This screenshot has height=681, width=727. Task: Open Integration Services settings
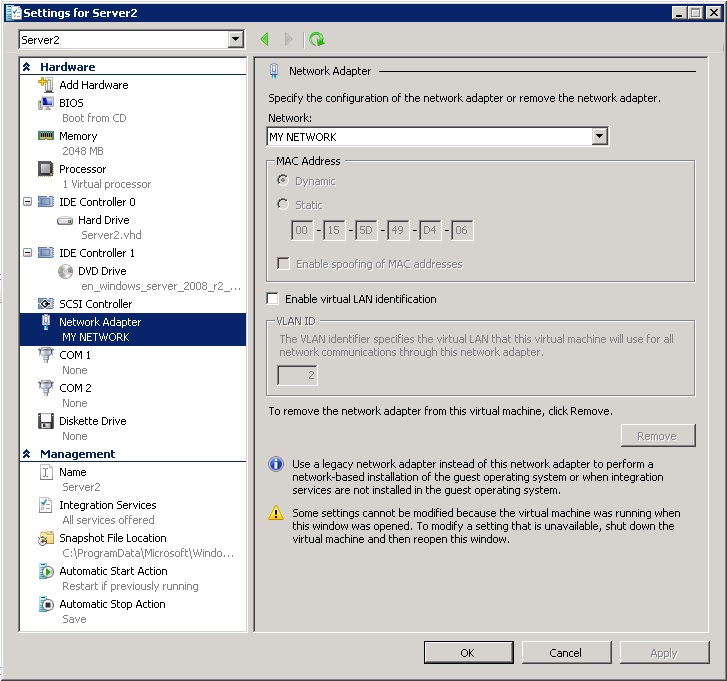click(x=108, y=505)
